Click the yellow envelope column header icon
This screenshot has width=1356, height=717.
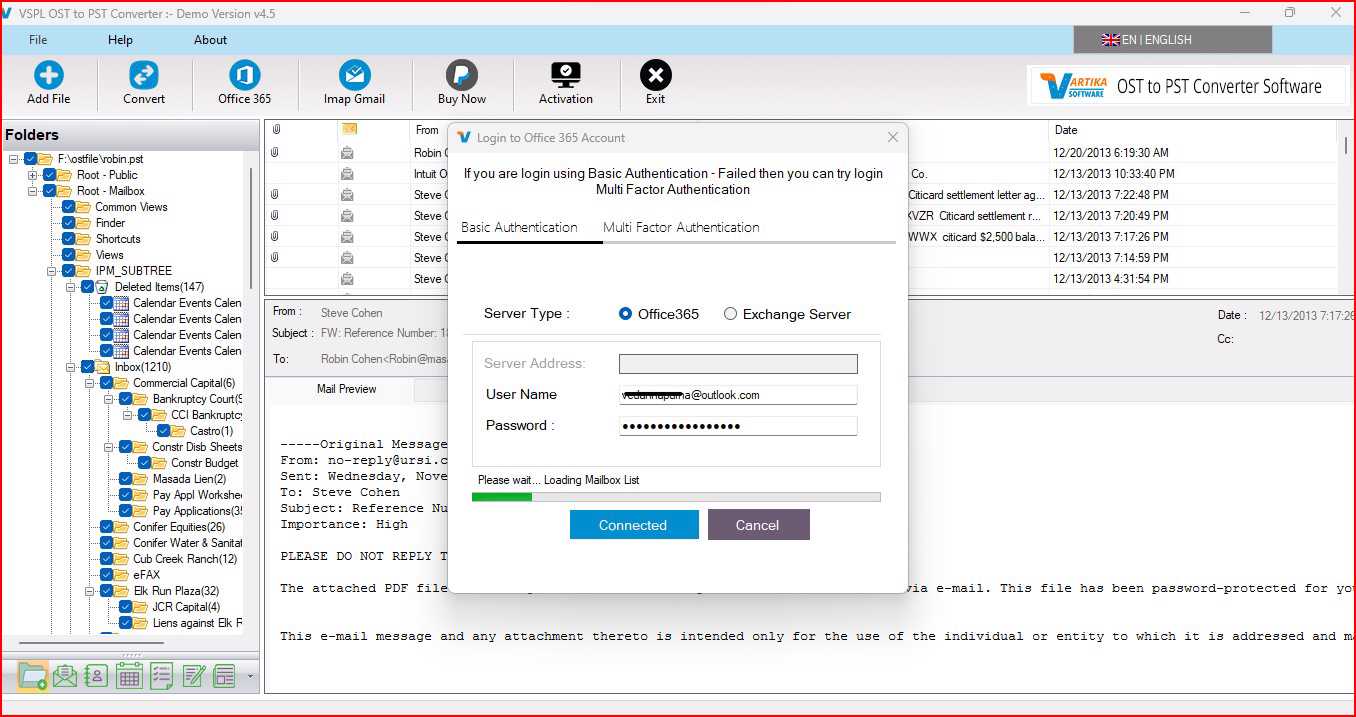[x=349, y=130]
